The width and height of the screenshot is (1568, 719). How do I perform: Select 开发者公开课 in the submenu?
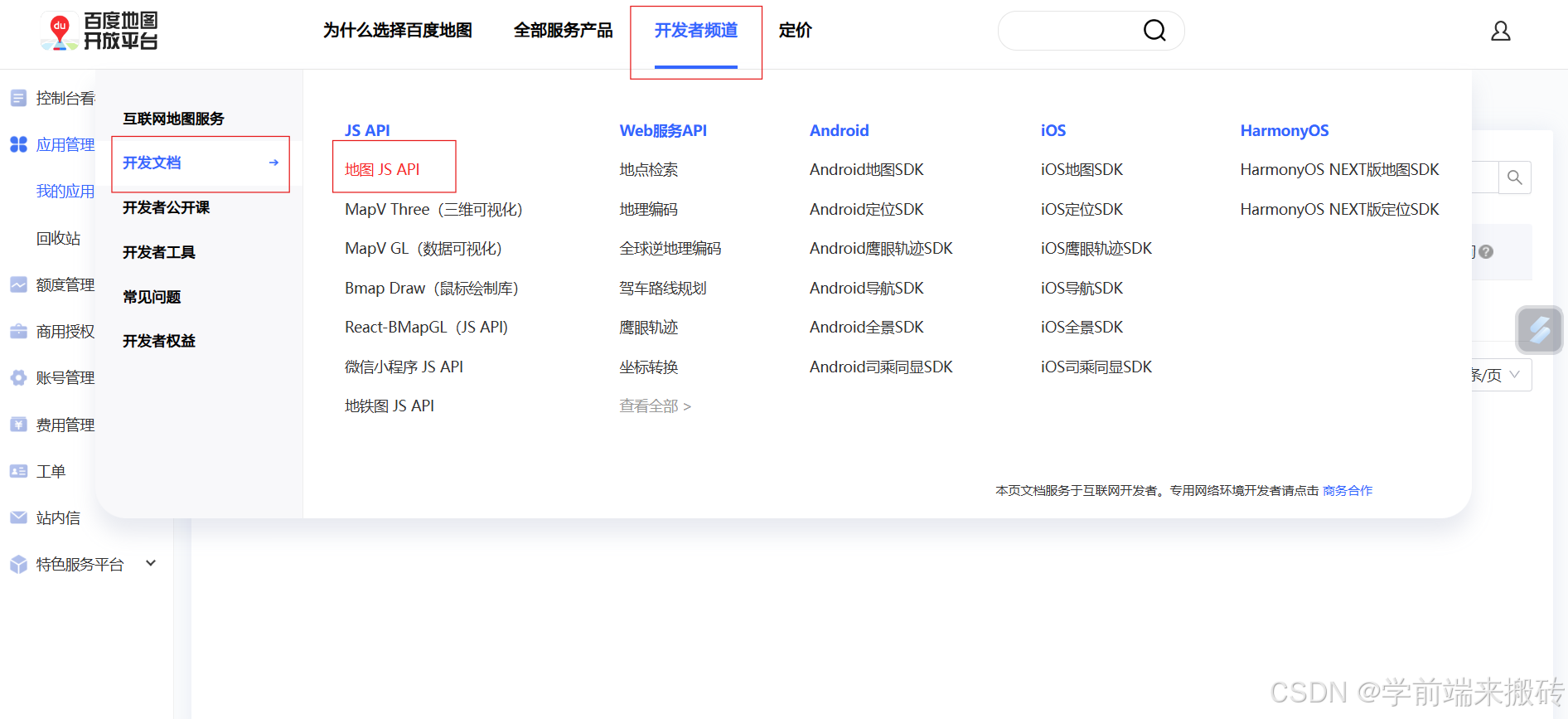pyautogui.click(x=167, y=207)
